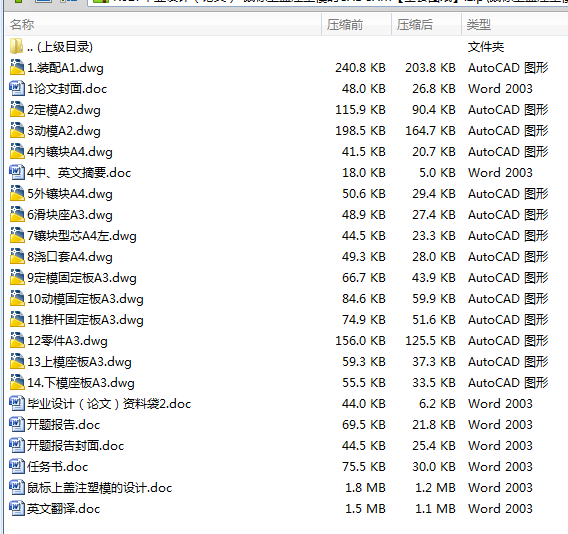
Task: Select the dwg icon of 13上模座板A3.dwg
Action: (17, 362)
